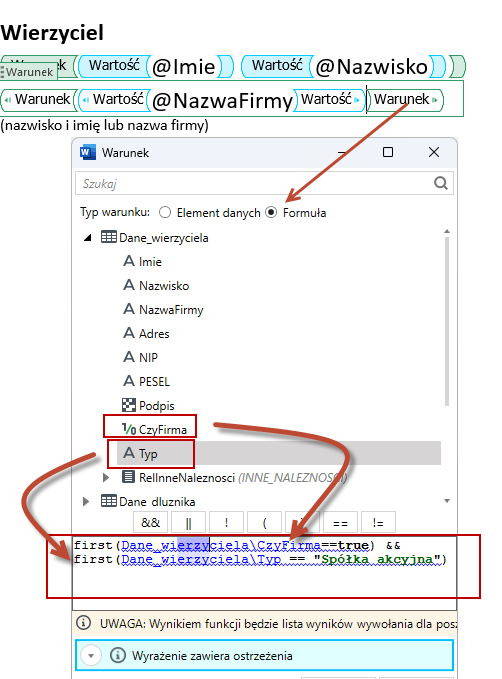
Task: Click the @Imie value content control
Action: point(184,67)
